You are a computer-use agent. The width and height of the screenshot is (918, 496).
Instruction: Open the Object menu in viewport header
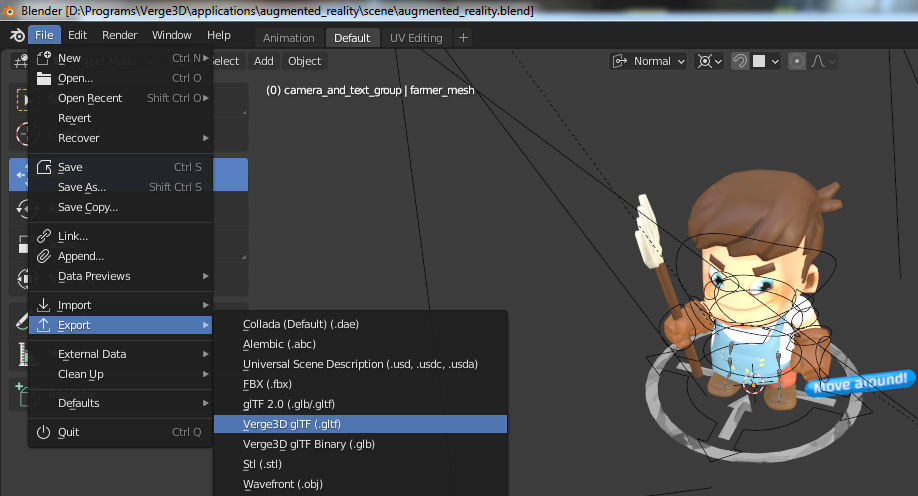(x=304, y=61)
